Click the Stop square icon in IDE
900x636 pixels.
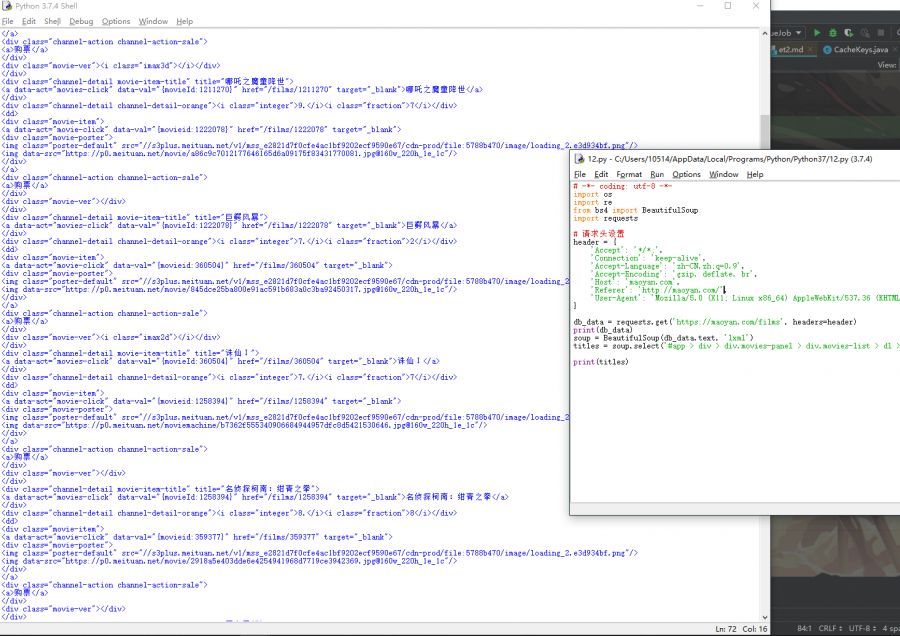pyautogui.click(x=882, y=33)
